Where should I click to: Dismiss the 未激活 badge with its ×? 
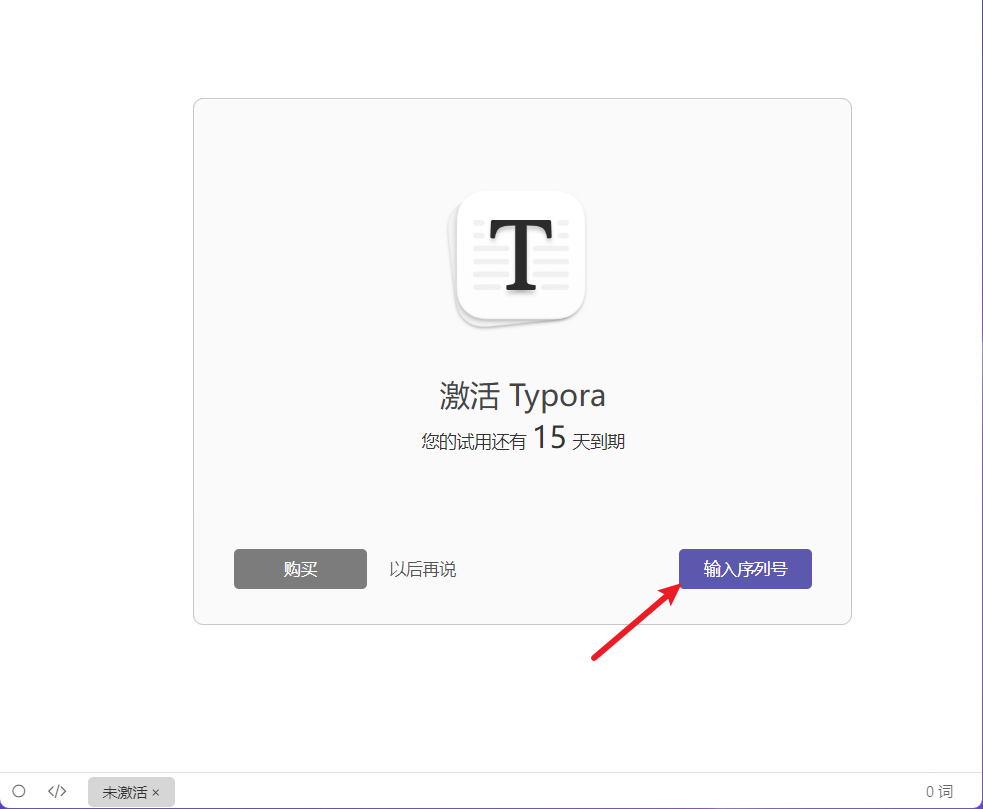156,792
